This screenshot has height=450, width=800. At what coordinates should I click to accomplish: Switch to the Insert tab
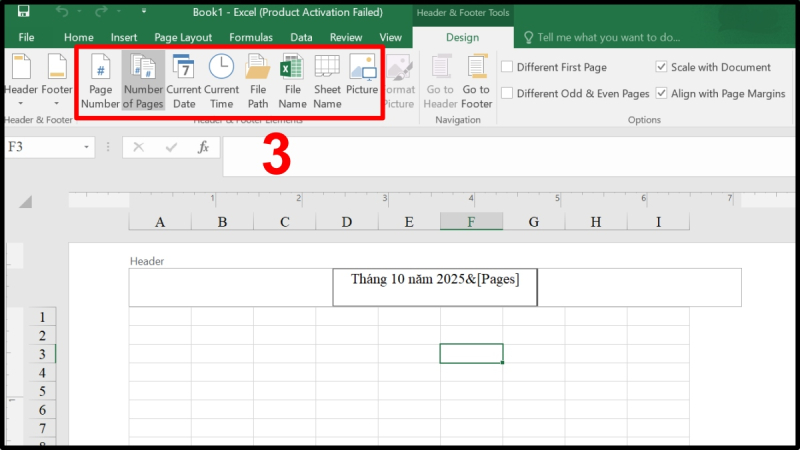tap(123, 37)
